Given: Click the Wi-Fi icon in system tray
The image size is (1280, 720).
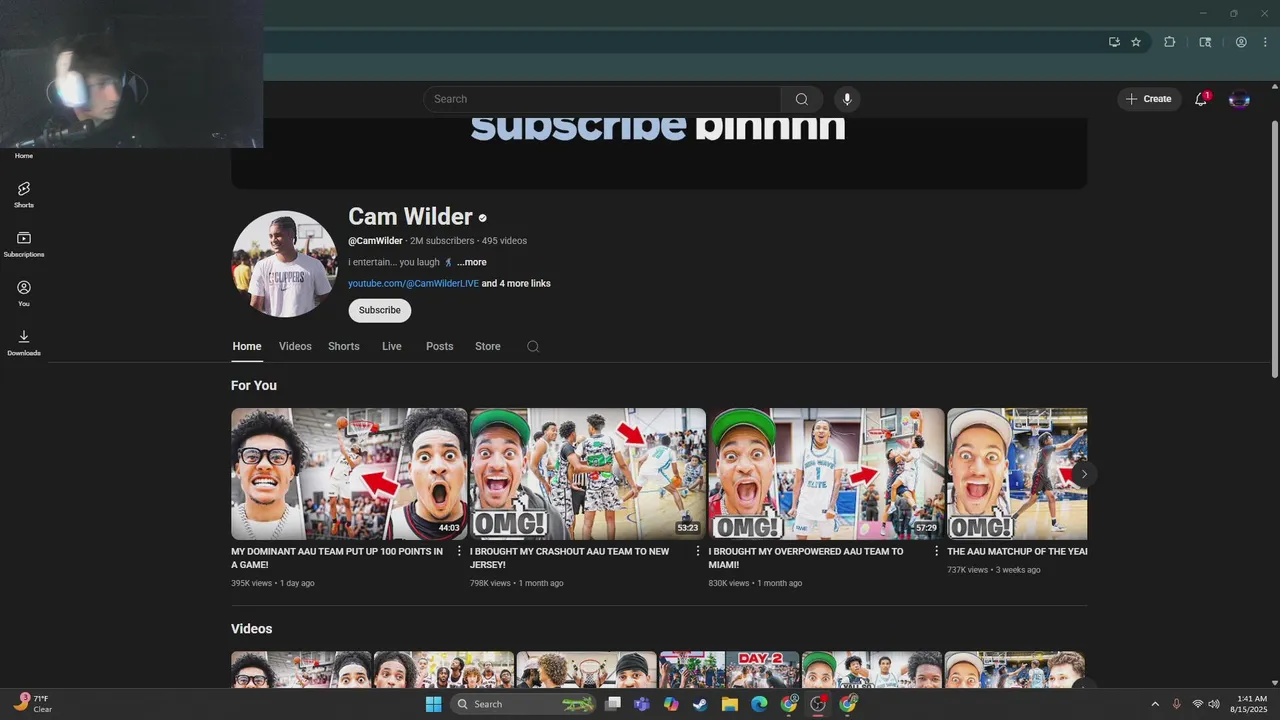Looking at the screenshot, I should (1197, 704).
